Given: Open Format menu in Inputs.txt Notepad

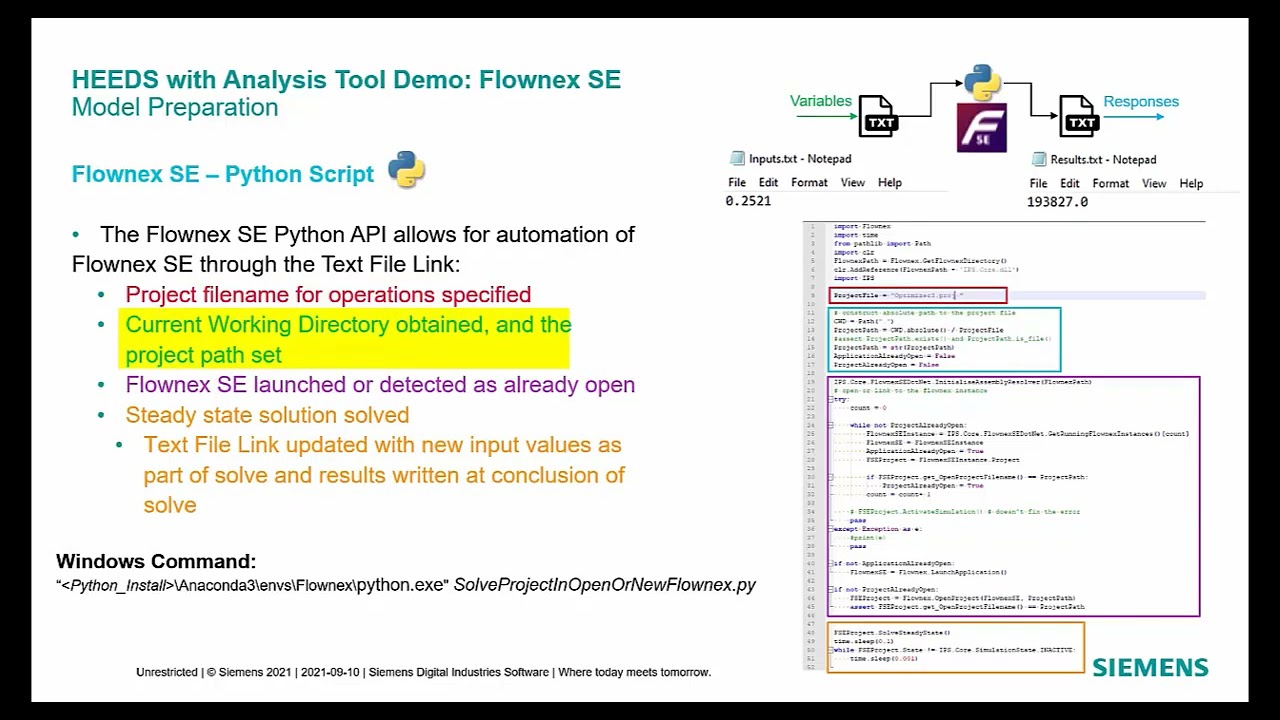Looking at the screenshot, I should click(809, 183).
